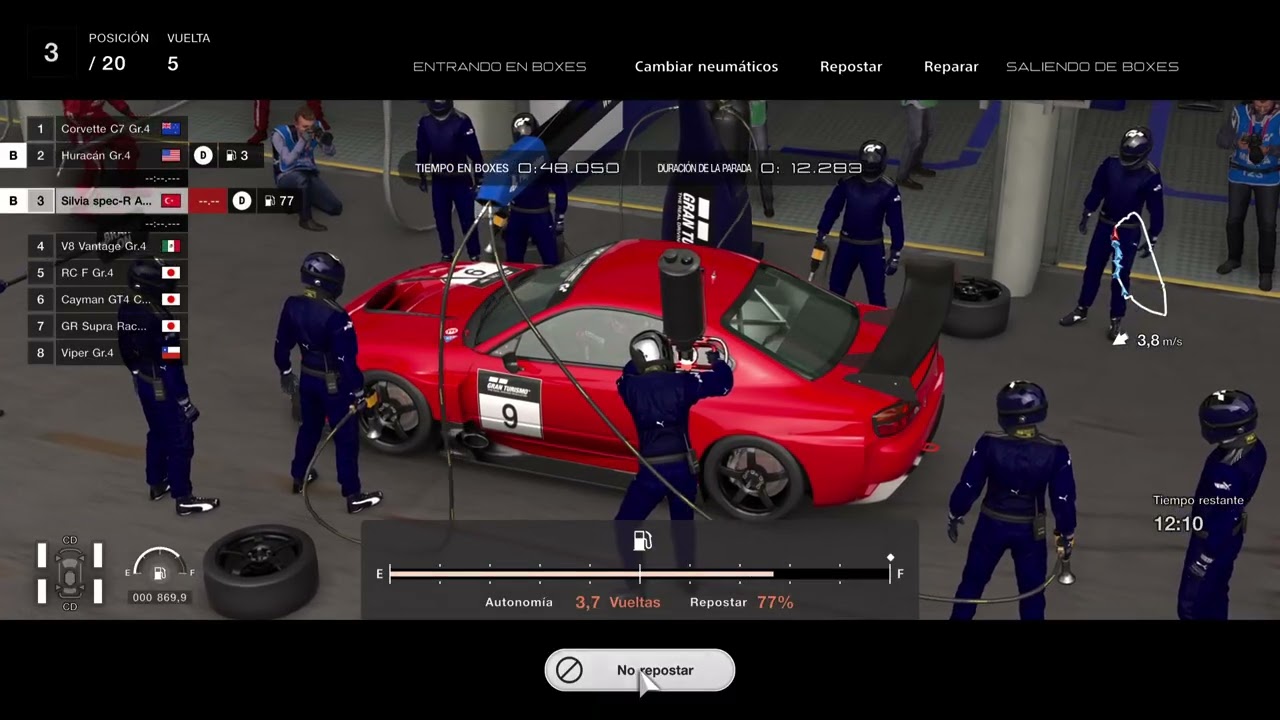The width and height of the screenshot is (1280, 720).
Task: Select the Cambiar neumáticos pit step
Action: (706, 67)
